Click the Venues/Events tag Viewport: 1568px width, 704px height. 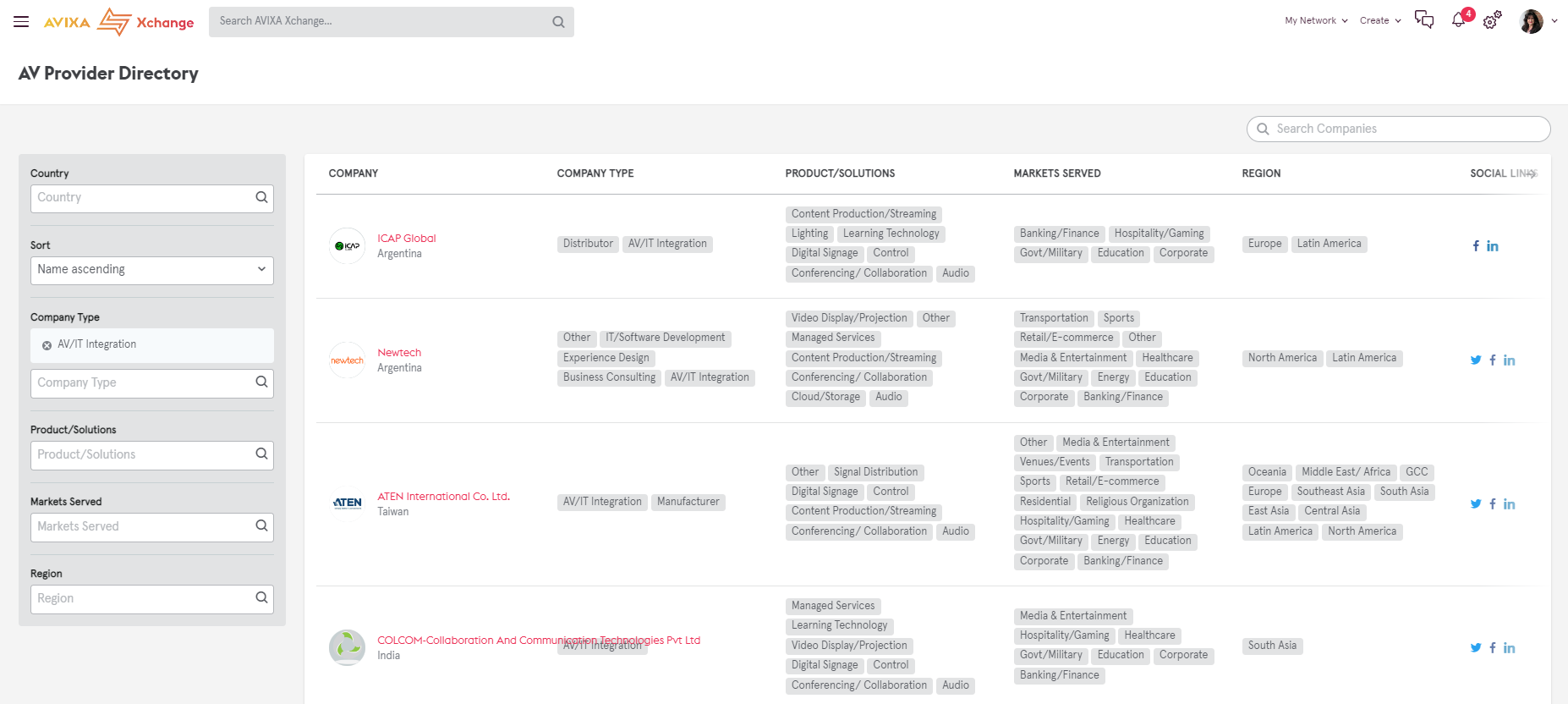[x=1055, y=462]
